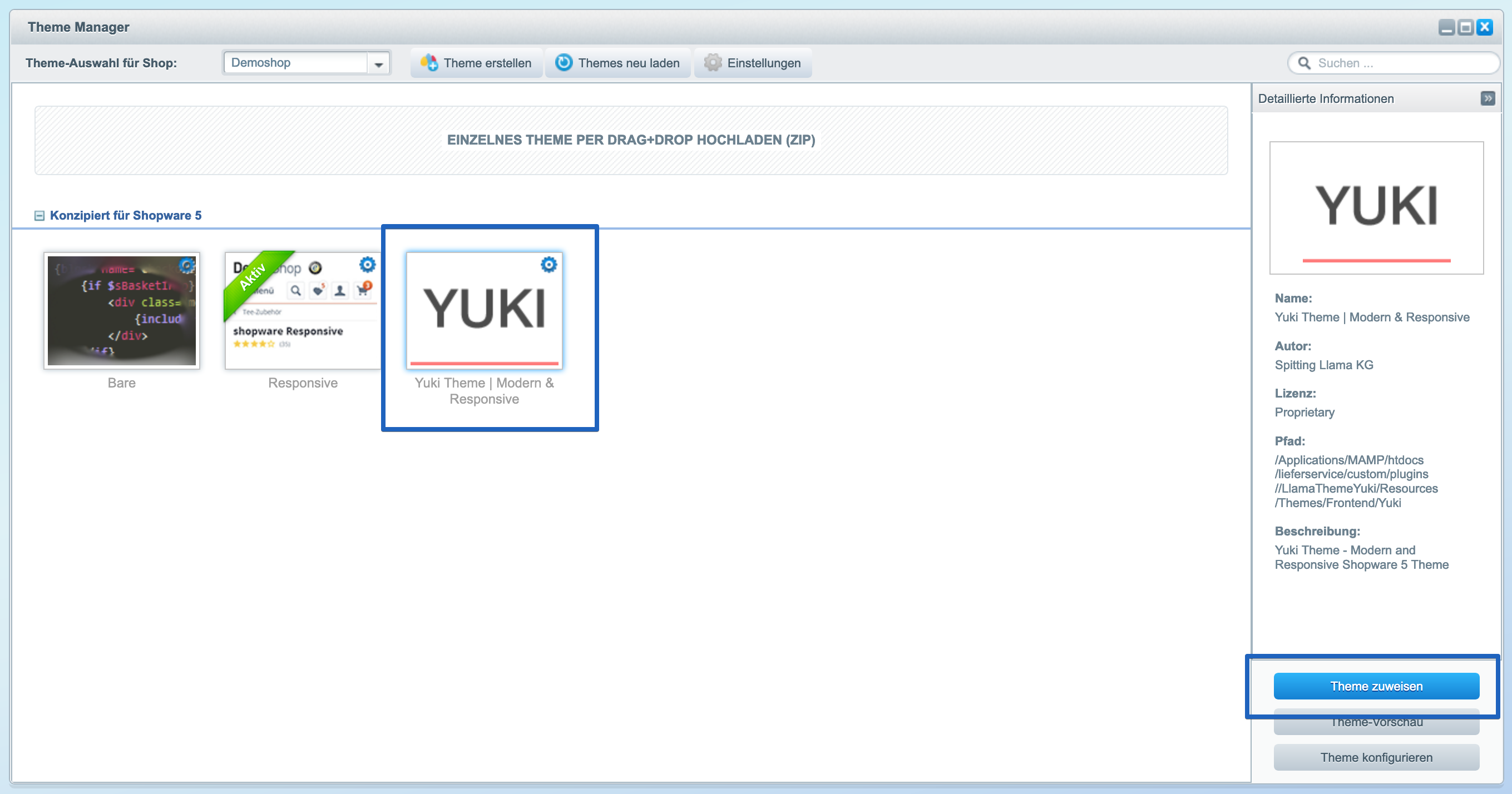The height and width of the screenshot is (794, 1512).
Task: Collapse the Konzipiert für Shopware 5 group
Action: [39, 215]
